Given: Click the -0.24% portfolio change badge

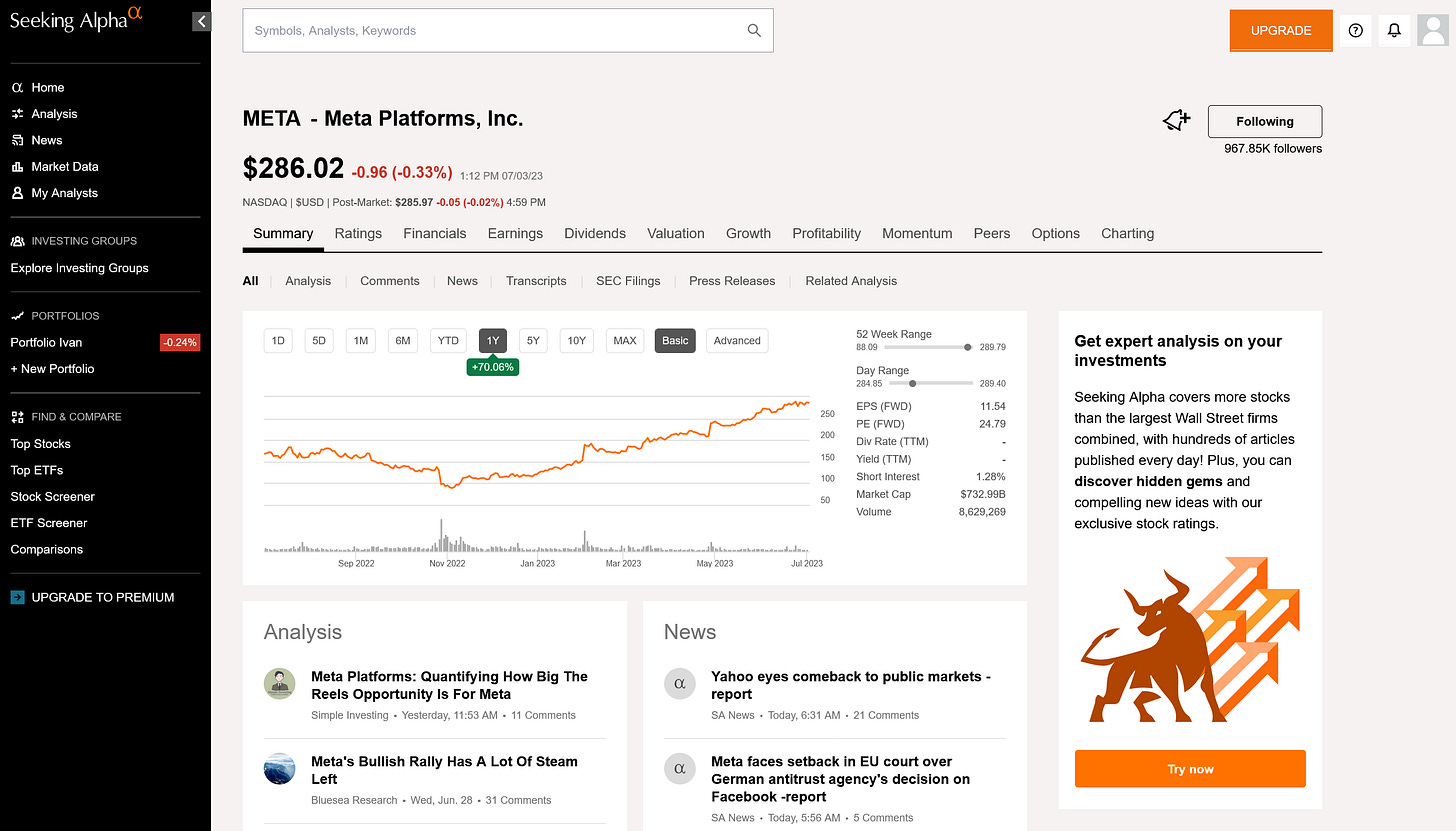Looking at the screenshot, I should point(180,342).
